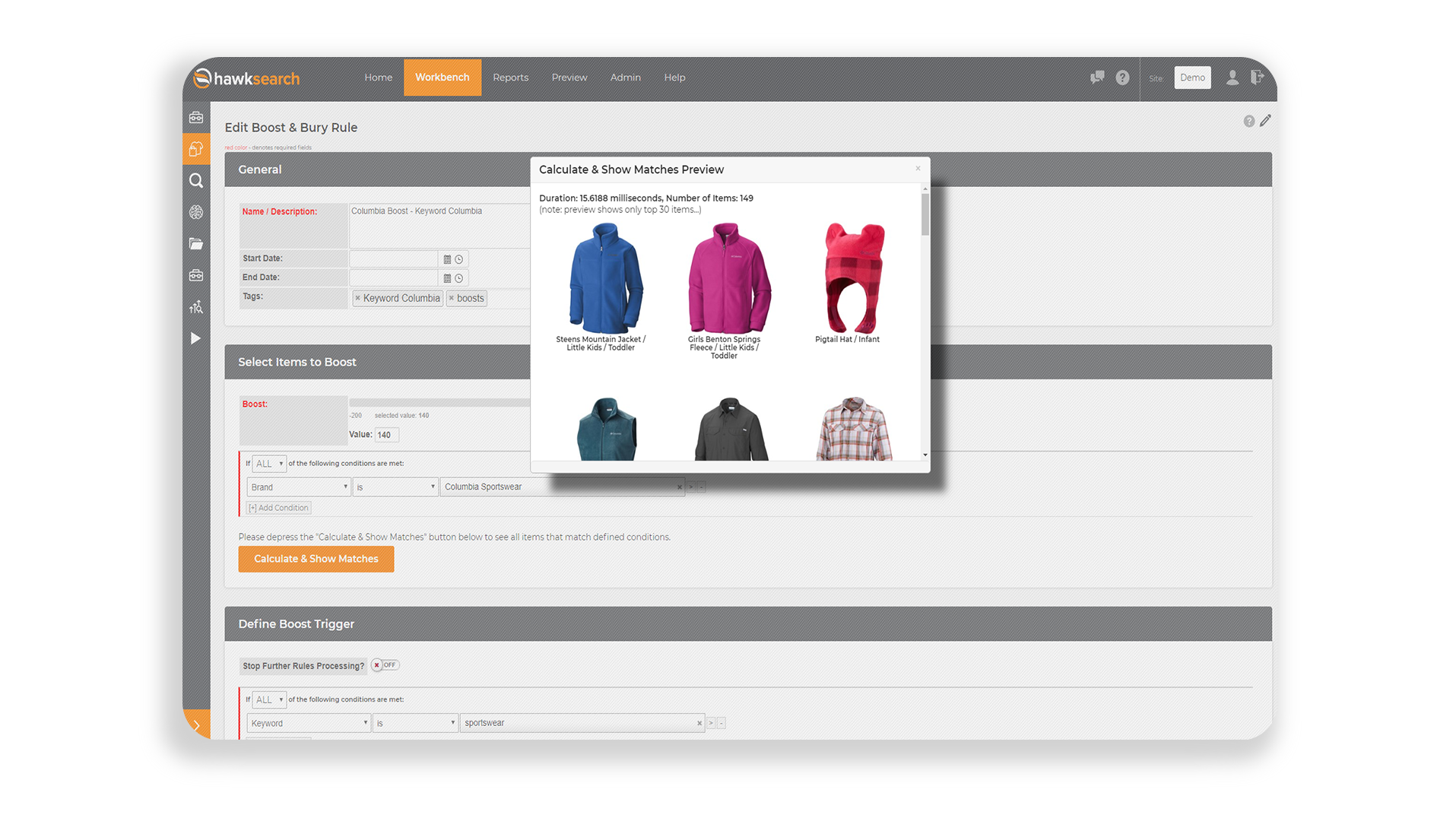Go to the Reports menu
The width and height of the screenshot is (1456, 821).
(x=510, y=78)
